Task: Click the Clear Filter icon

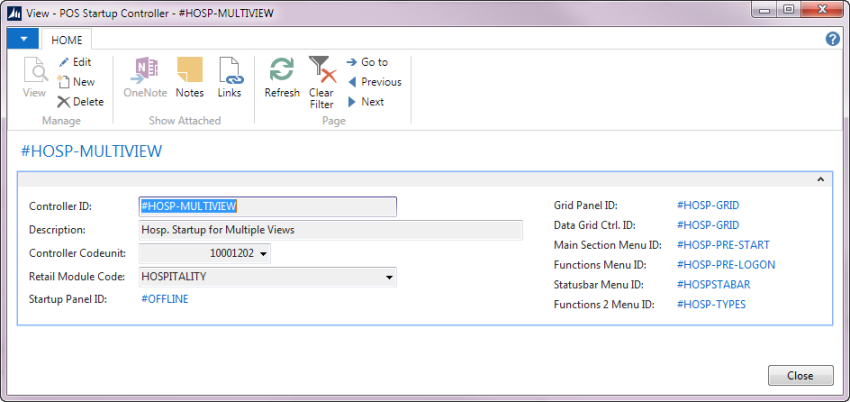Action: [x=321, y=70]
